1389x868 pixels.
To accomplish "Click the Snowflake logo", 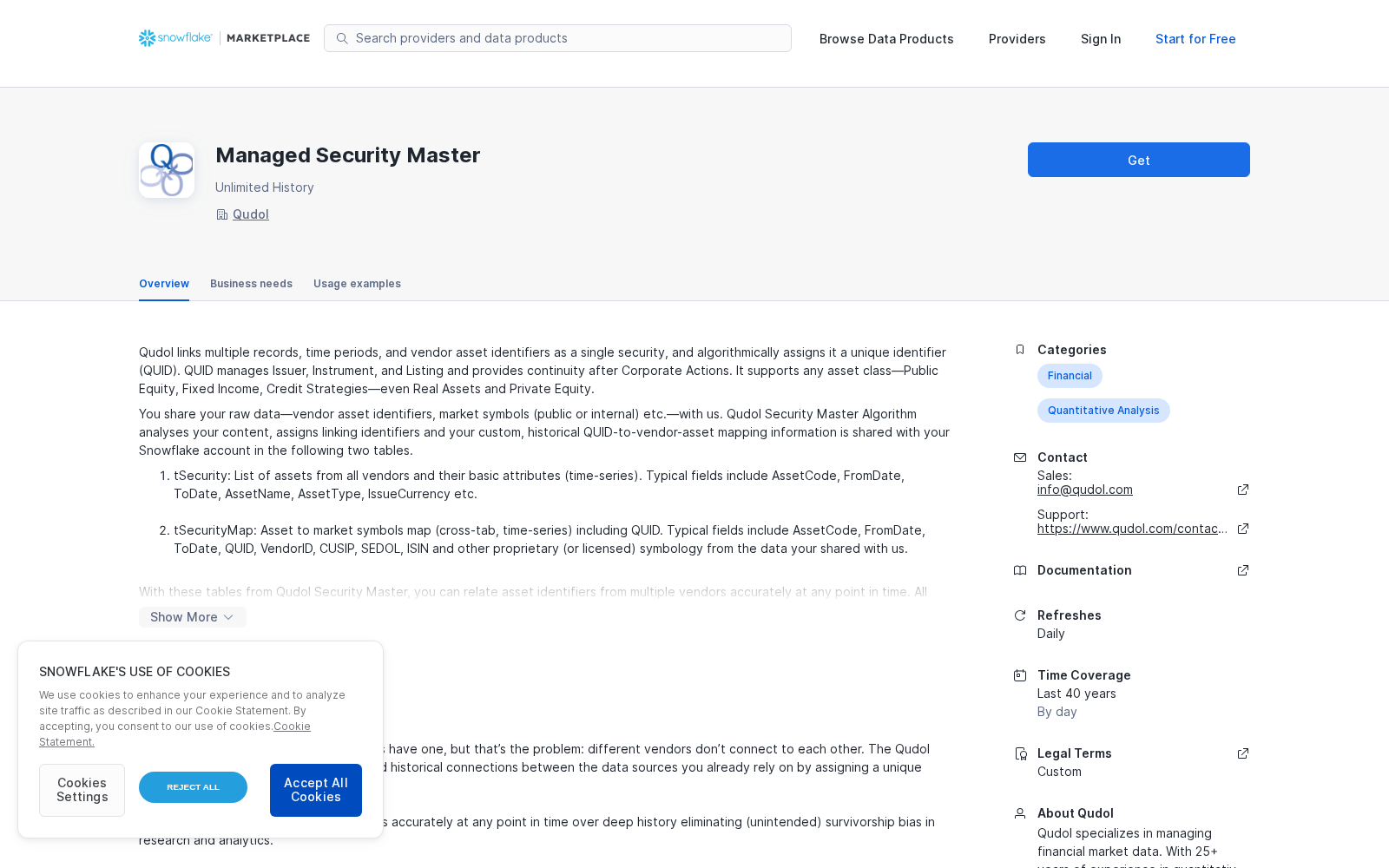I will pos(175,38).
